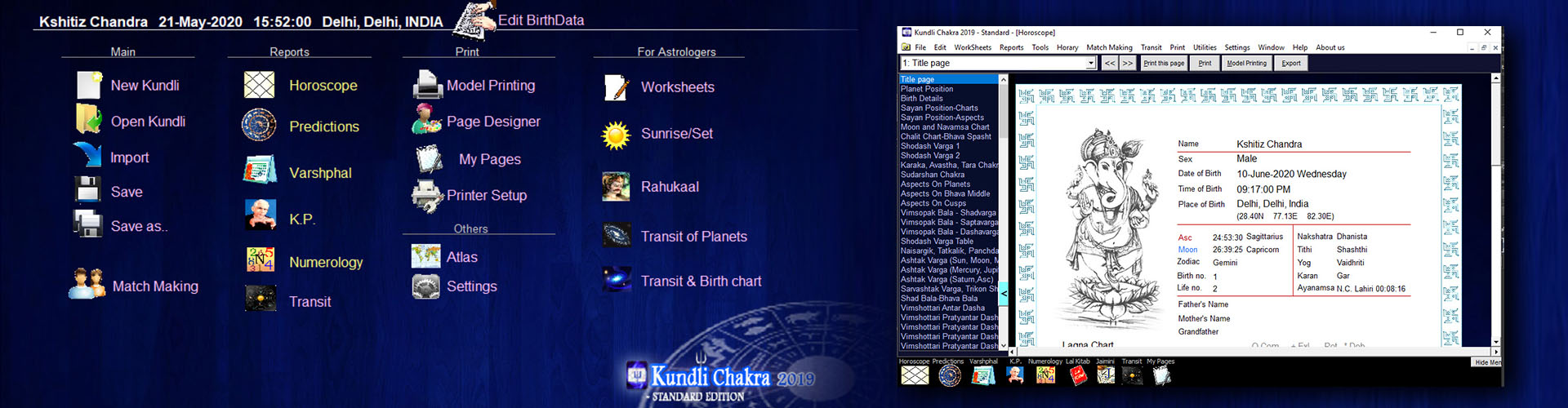Open the Predictions zodiac wheel icon
The image size is (1568, 408).
pyautogui.click(x=259, y=125)
